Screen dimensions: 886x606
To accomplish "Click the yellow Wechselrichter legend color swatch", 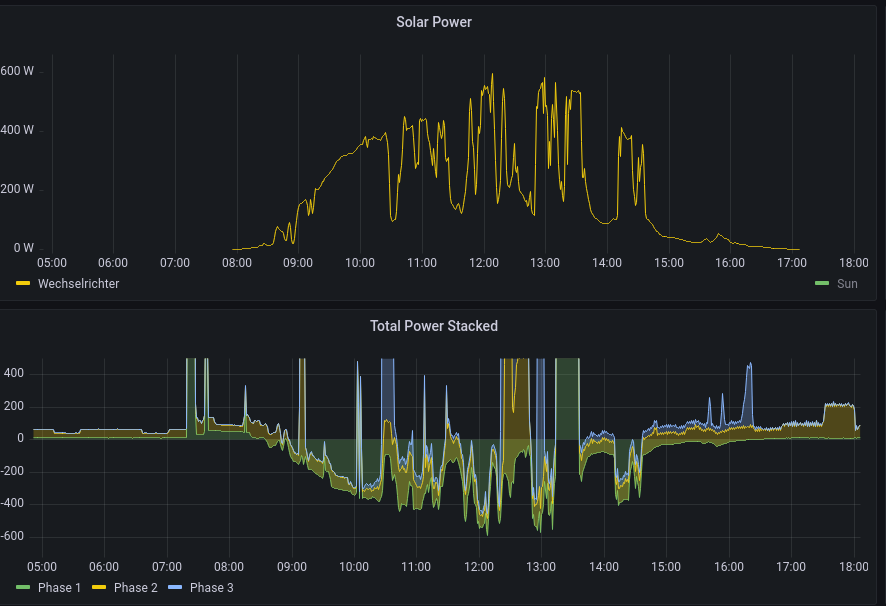I will pos(23,283).
